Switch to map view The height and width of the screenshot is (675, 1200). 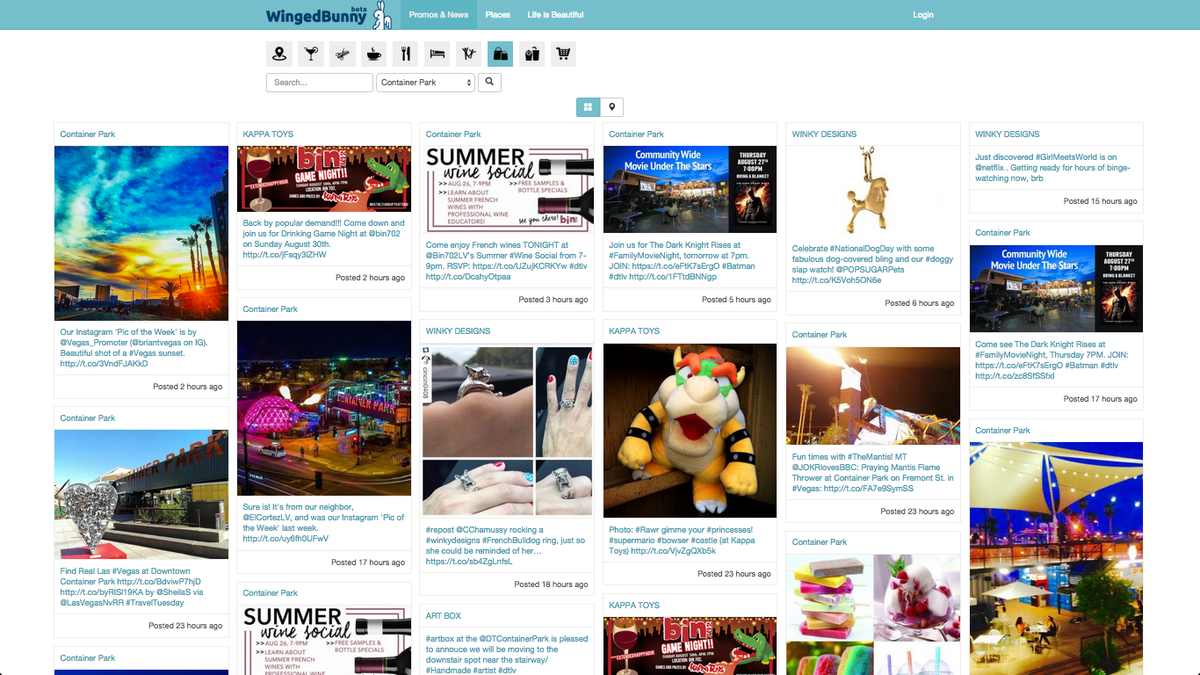612,107
